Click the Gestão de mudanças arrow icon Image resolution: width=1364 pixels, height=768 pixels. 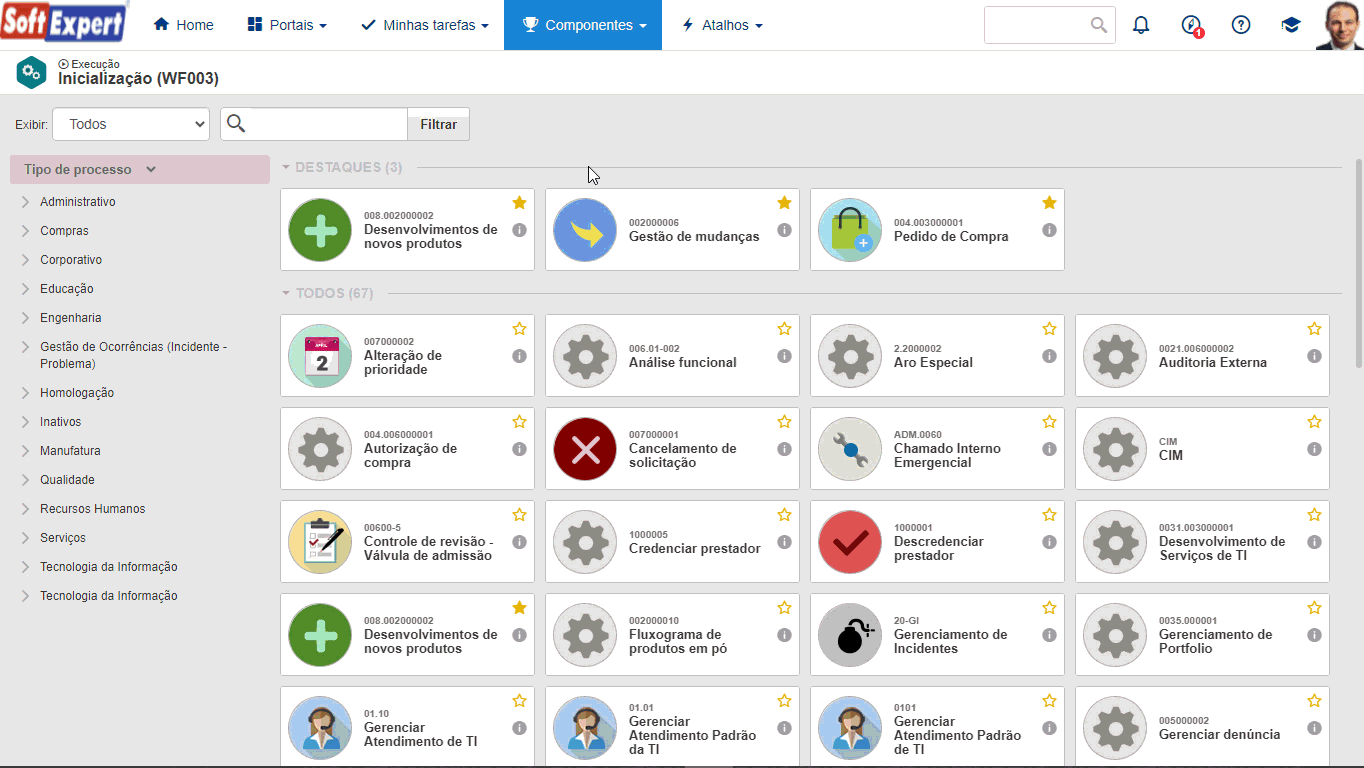[x=585, y=230]
